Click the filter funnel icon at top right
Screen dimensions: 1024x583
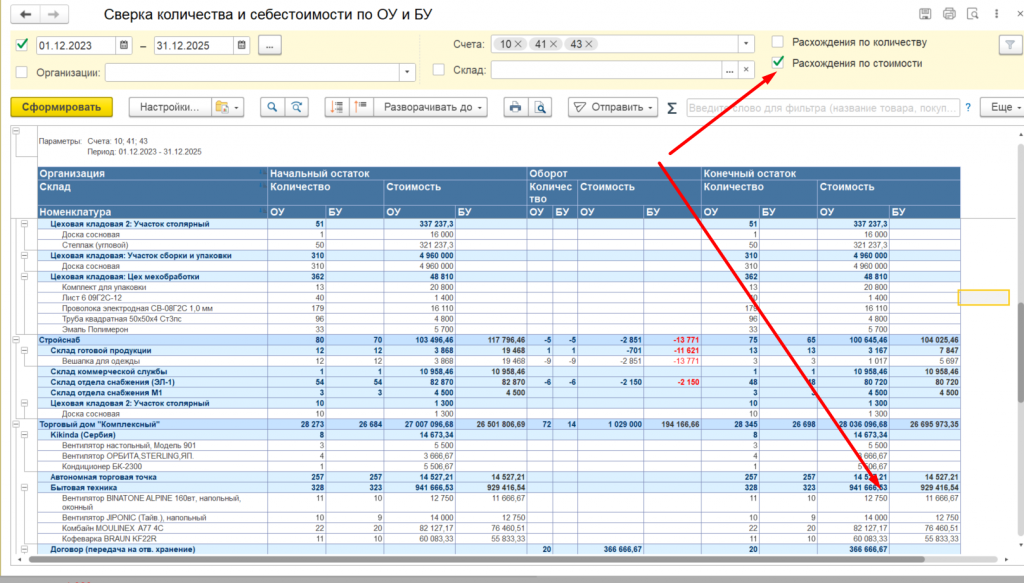(1007, 45)
